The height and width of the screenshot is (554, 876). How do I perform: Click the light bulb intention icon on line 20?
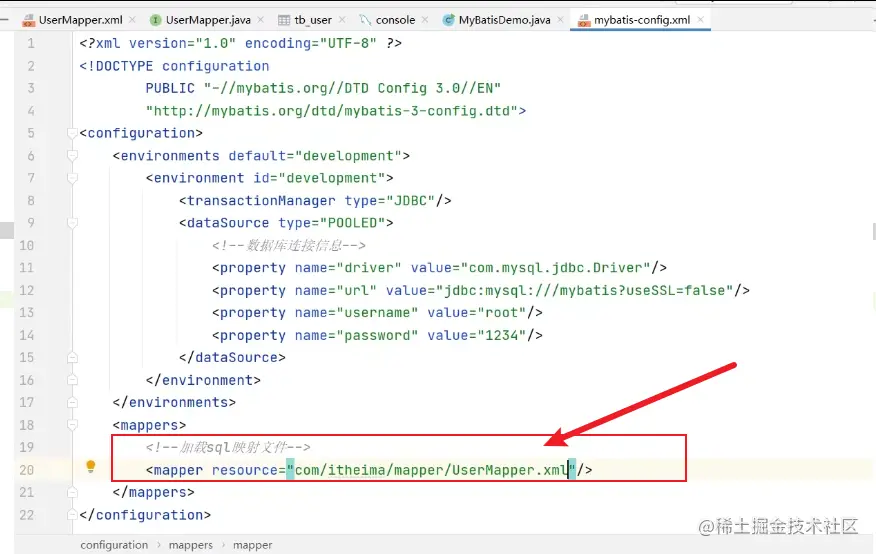[91, 466]
